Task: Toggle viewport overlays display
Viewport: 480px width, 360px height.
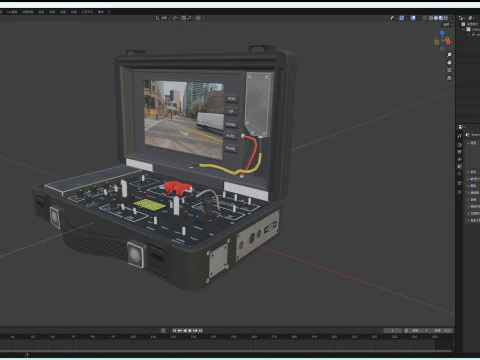Action: (x=413, y=18)
